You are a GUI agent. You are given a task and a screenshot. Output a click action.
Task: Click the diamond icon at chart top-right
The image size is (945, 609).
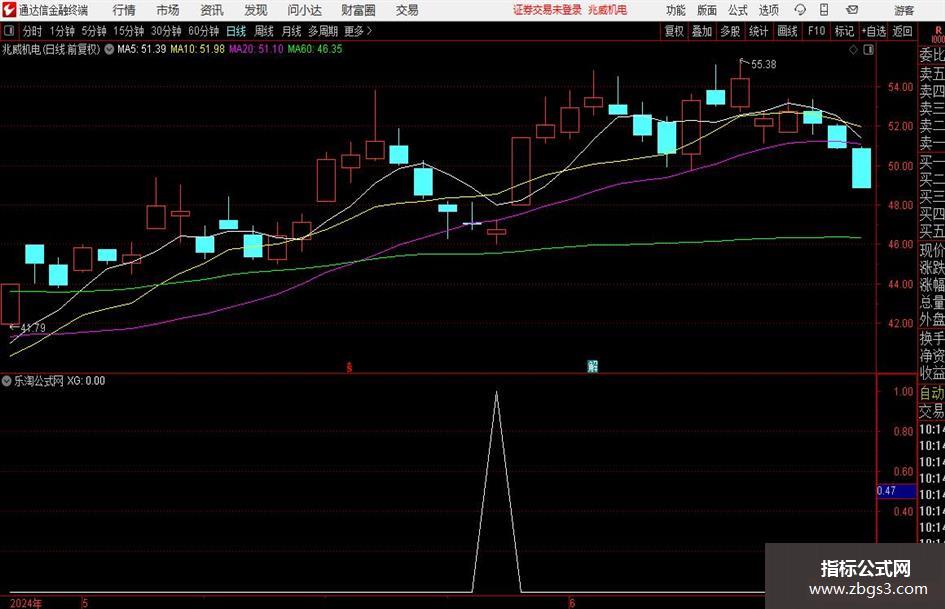[x=853, y=49]
